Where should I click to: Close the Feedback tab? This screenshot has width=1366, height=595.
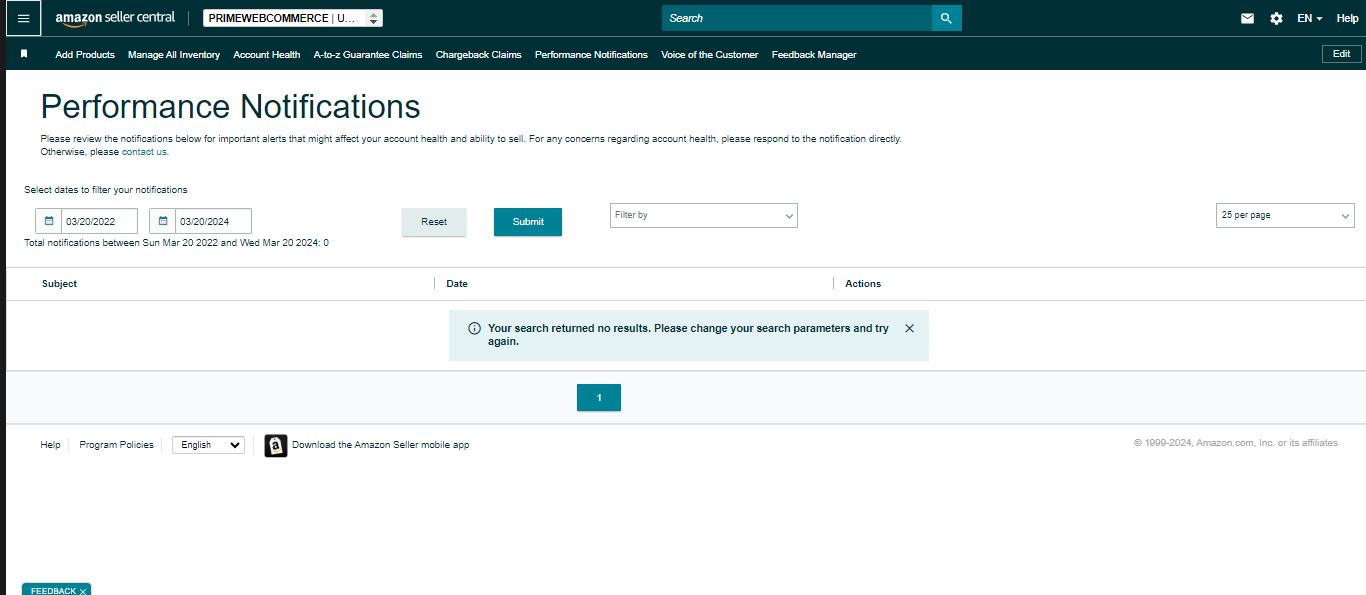tap(83, 591)
